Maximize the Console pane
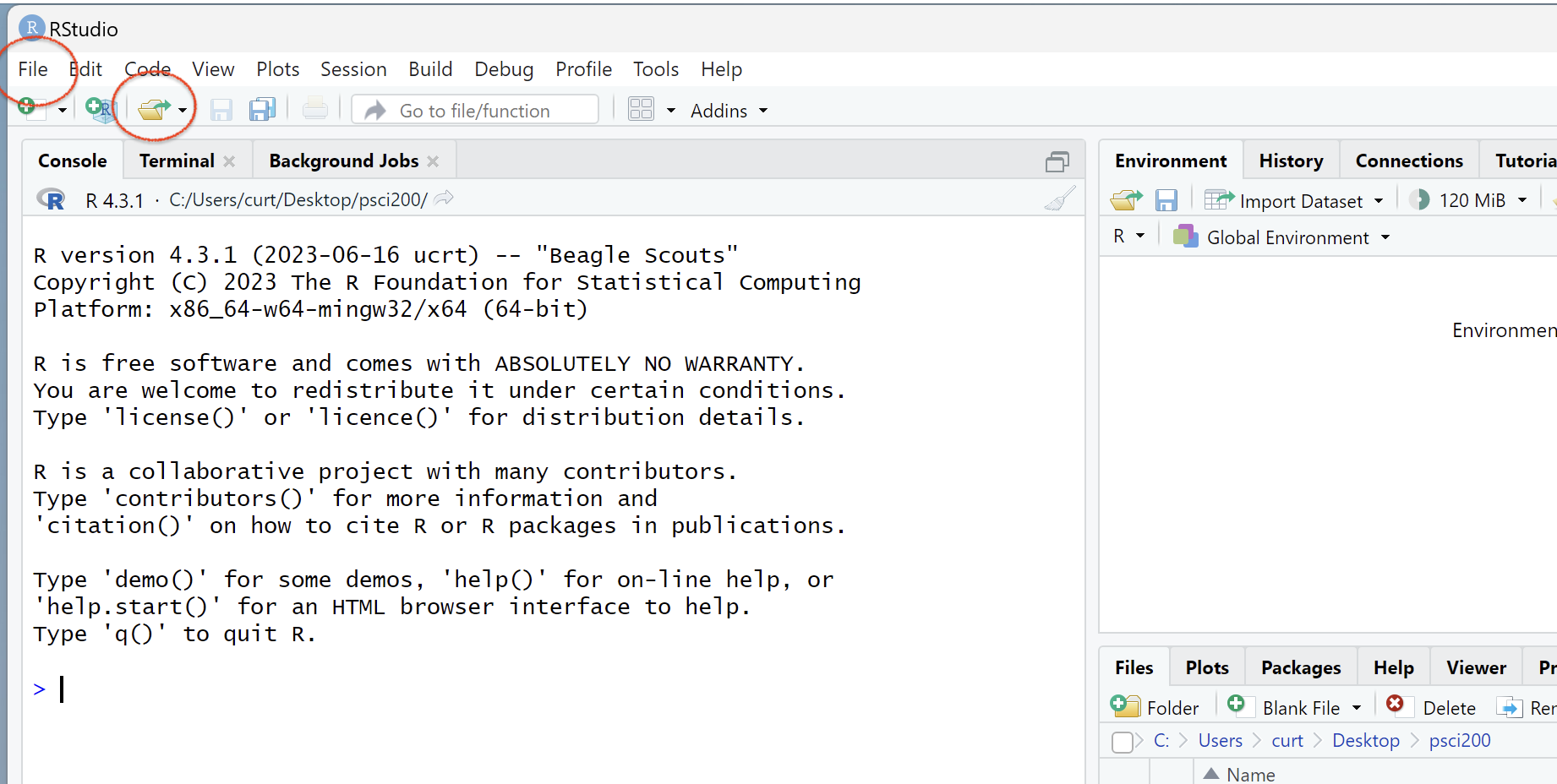1557x784 pixels. [1057, 161]
